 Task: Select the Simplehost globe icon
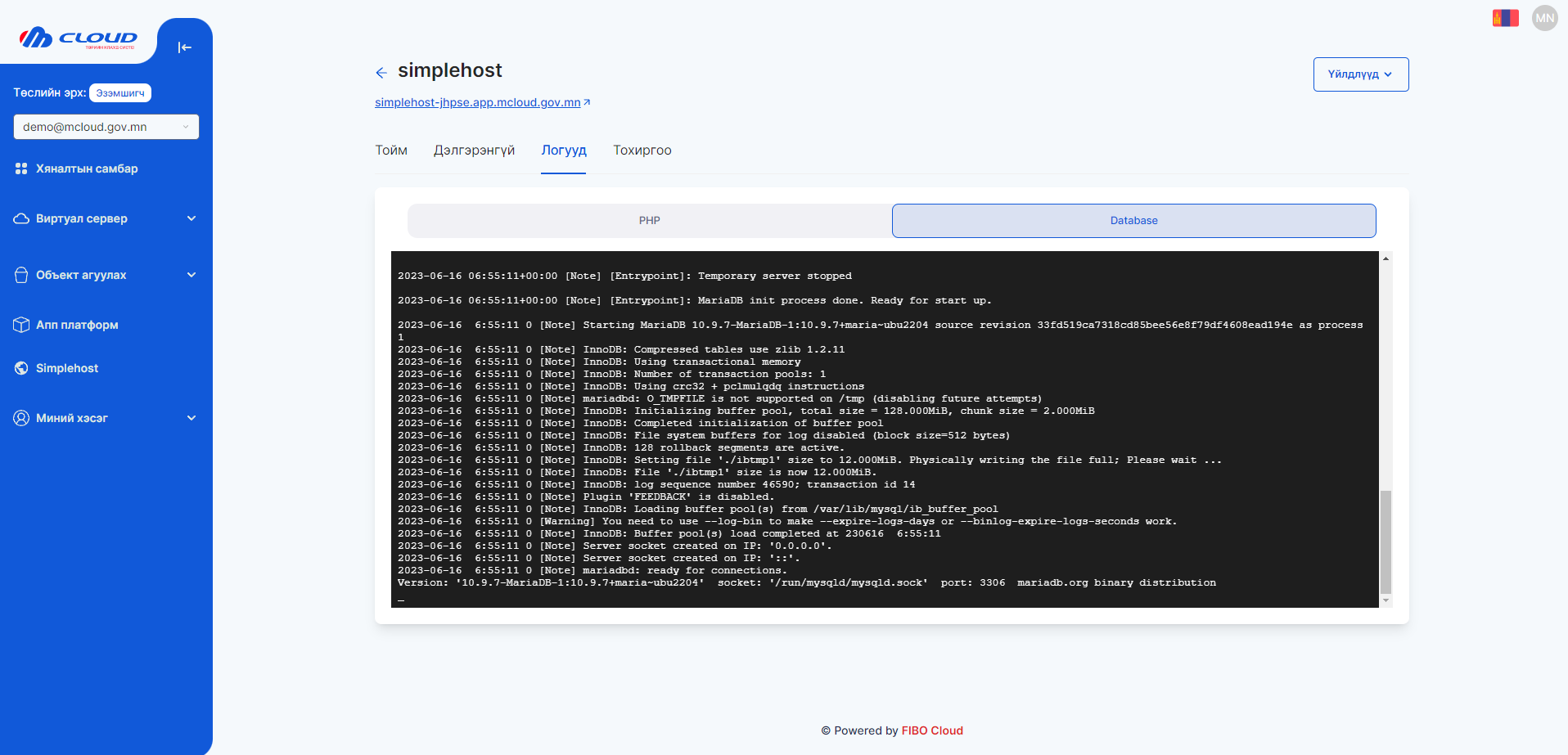[22, 368]
